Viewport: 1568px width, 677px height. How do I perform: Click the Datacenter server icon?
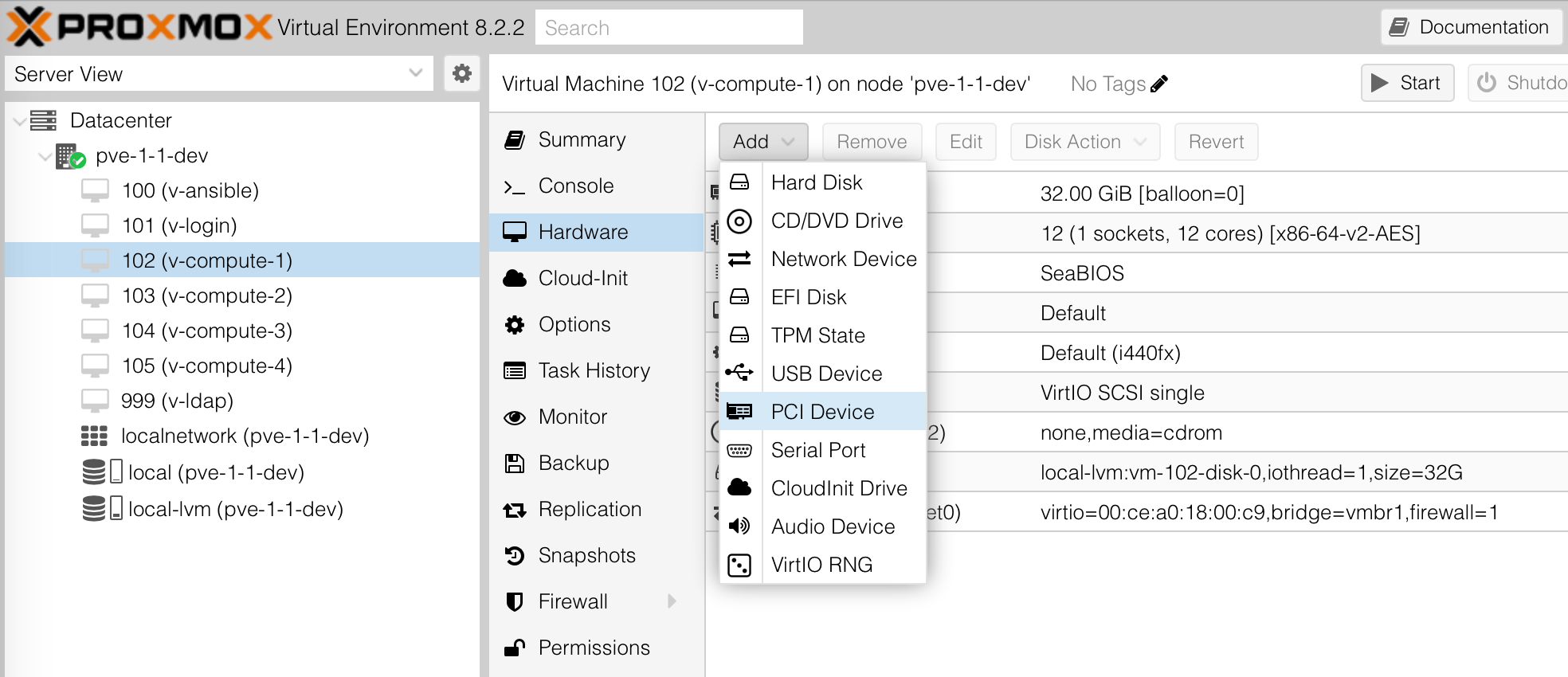click(x=43, y=120)
